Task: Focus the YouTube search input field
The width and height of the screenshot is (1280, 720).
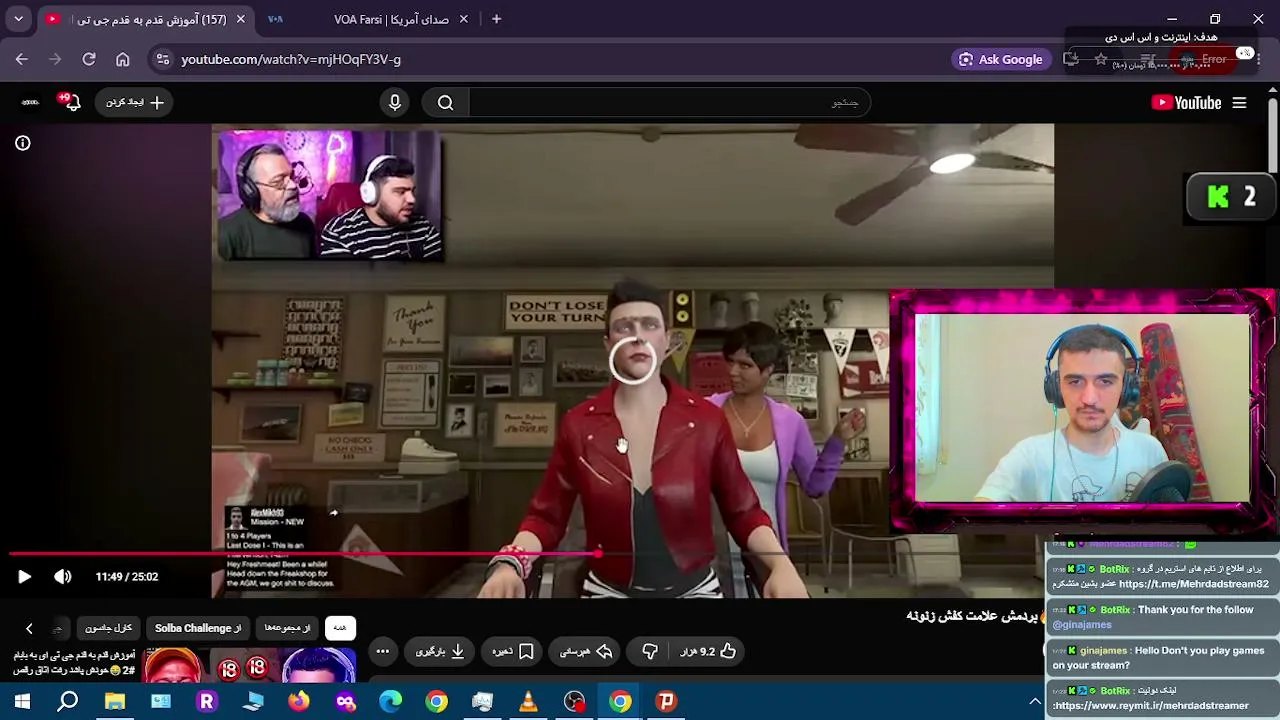Action: pos(669,102)
